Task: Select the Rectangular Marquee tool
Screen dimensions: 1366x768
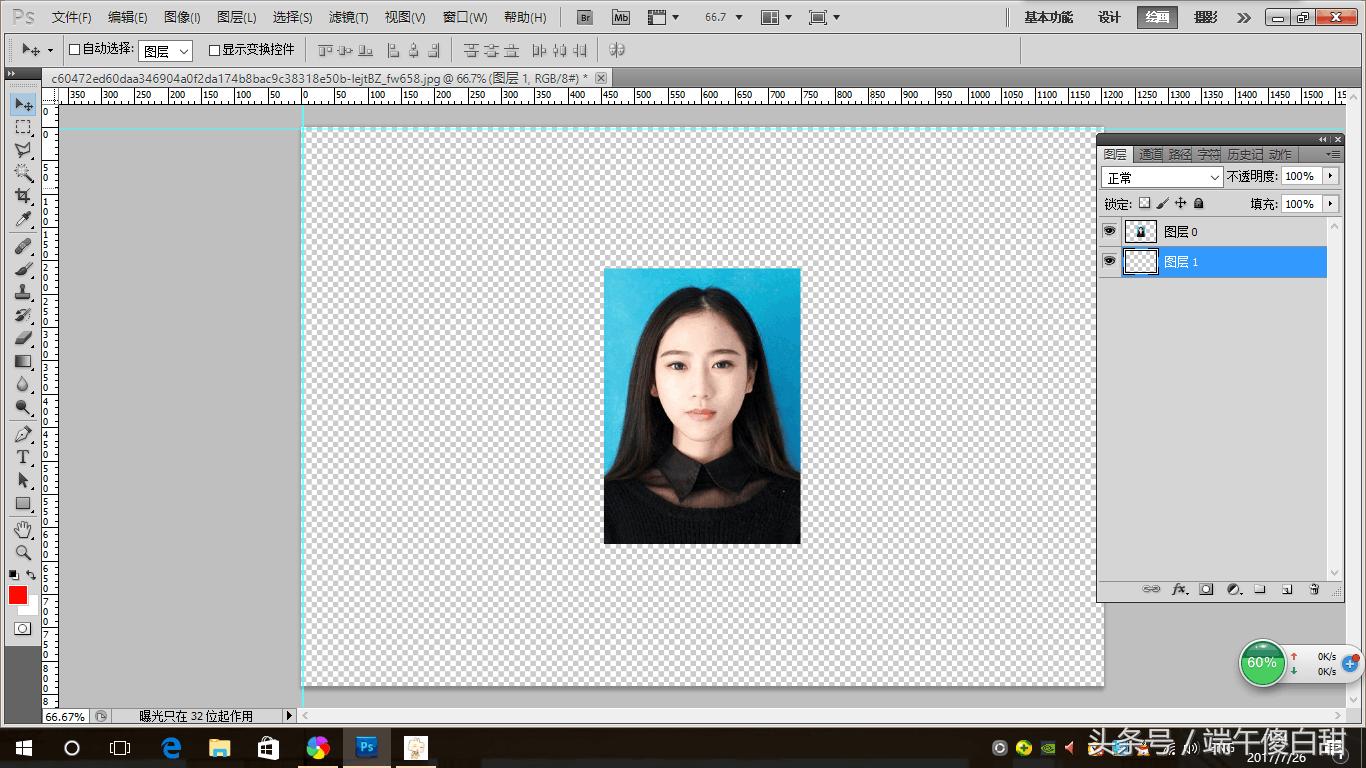Action: click(x=22, y=127)
